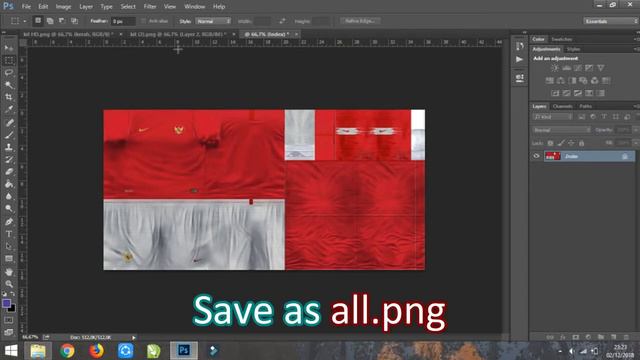
Task: Swap Width and Height values
Action: click(x=282, y=21)
